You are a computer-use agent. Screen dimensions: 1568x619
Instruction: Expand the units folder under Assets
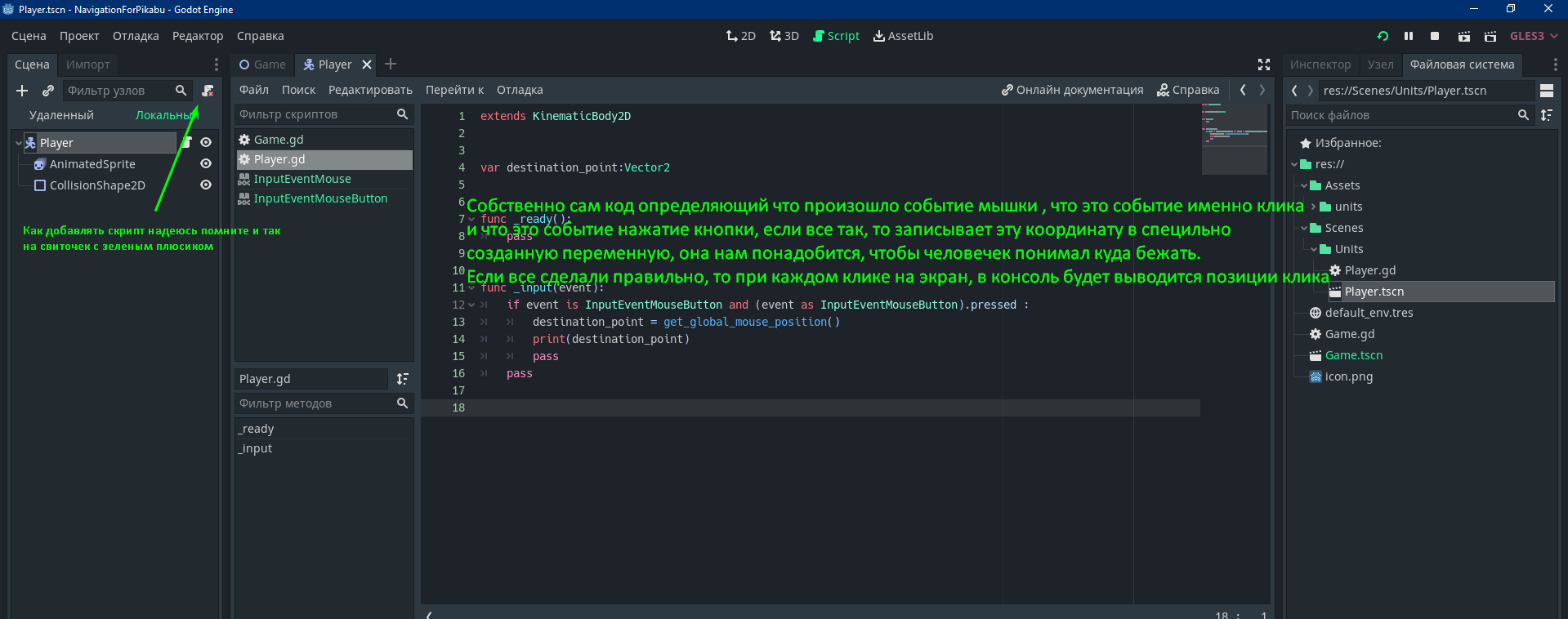point(1314,207)
